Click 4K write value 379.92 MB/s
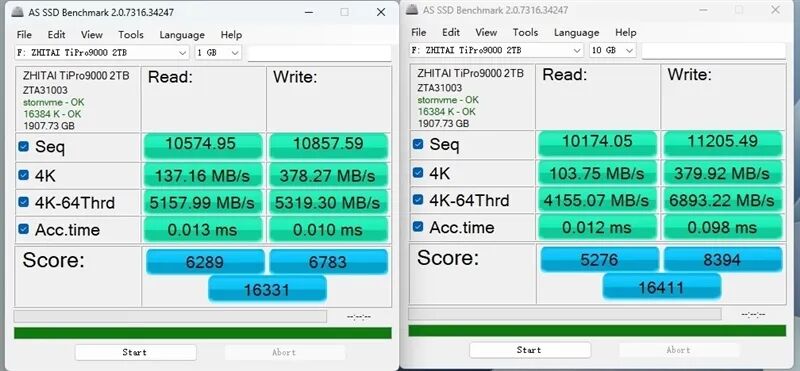The image size is (800, 371). click(x=722, y=172)
